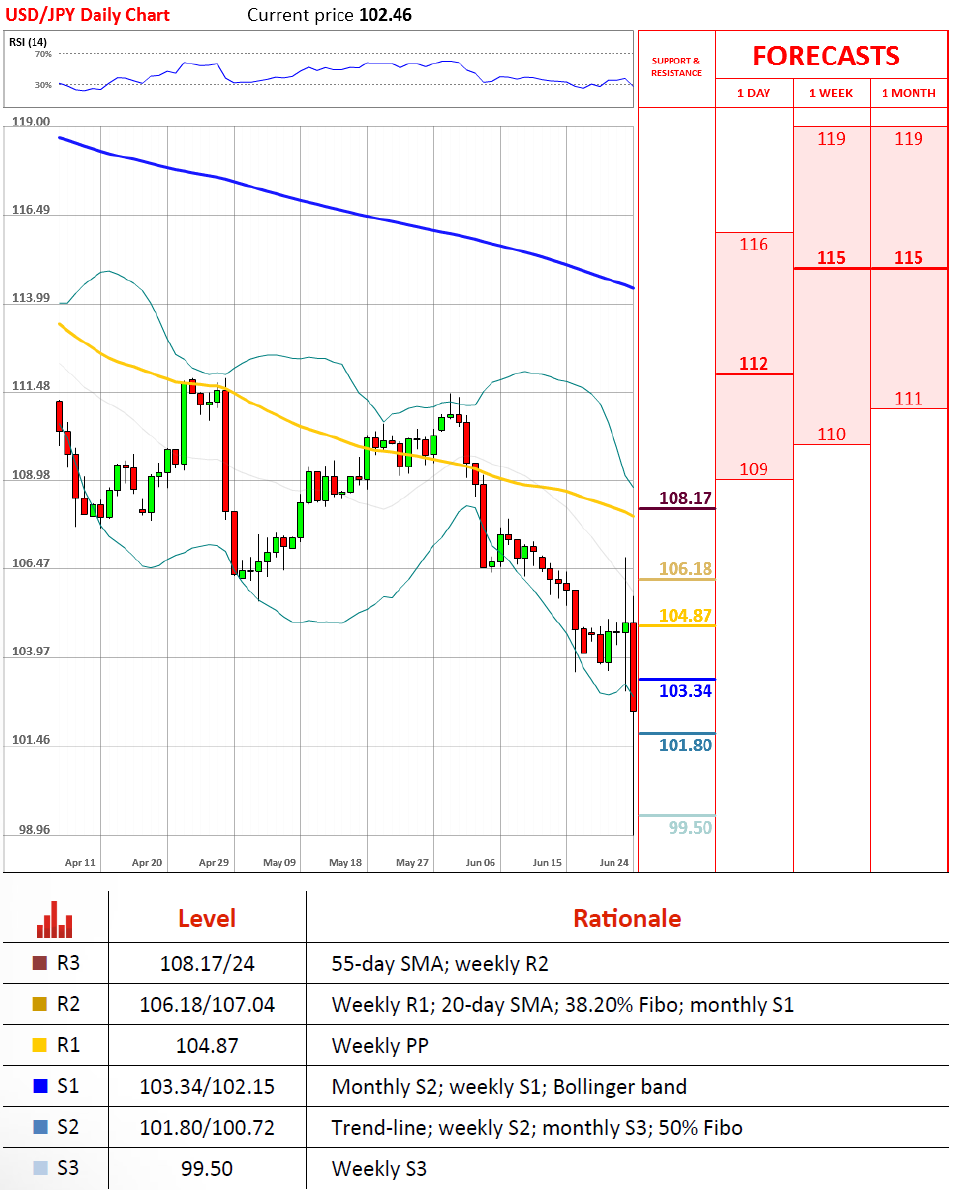The height and width of the screenshot is (1190, 958).
Task: Click the Level column header
Action: coord(207,918)
